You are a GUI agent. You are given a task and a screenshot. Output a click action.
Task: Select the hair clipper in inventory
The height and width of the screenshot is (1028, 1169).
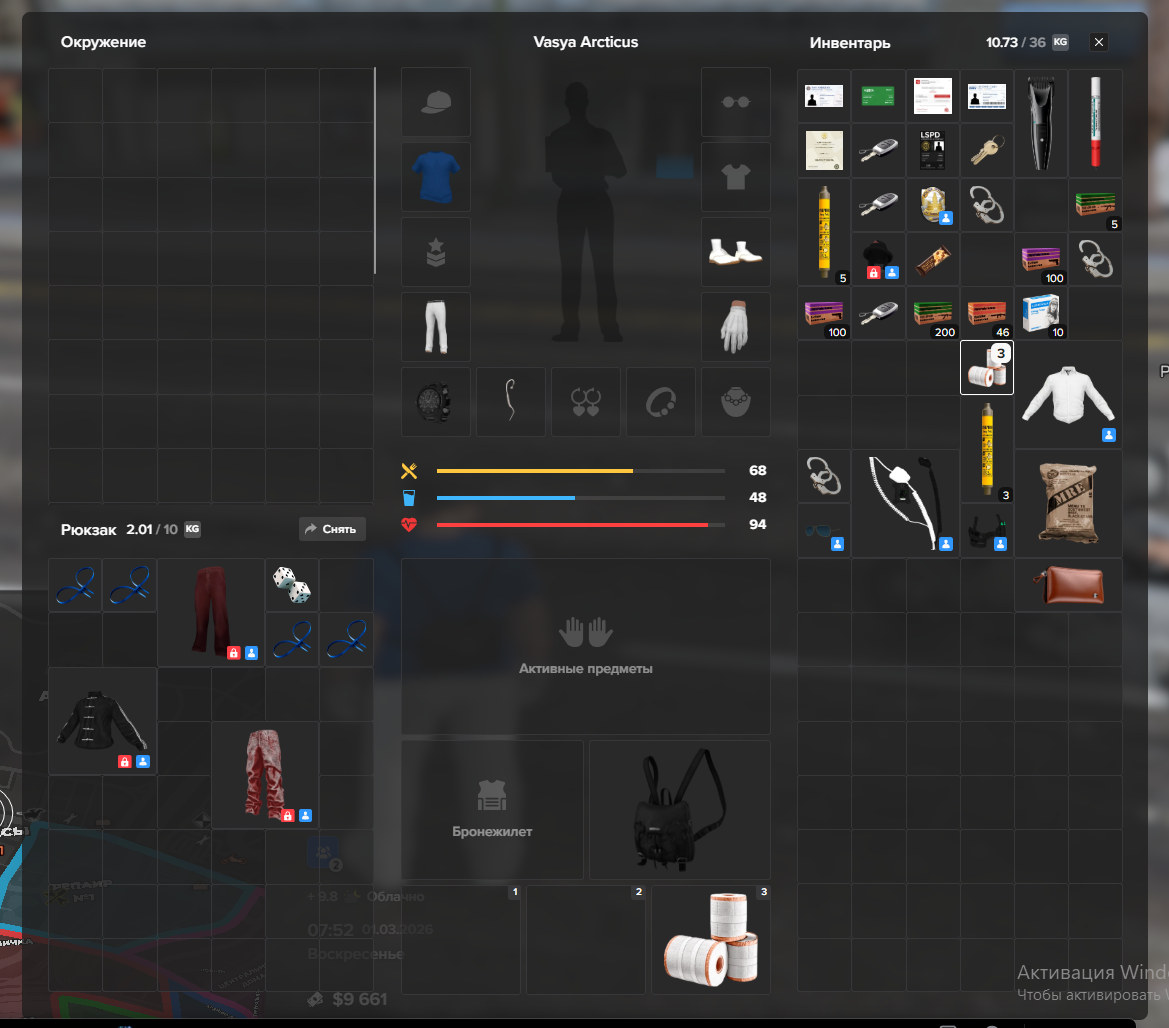1041,123
